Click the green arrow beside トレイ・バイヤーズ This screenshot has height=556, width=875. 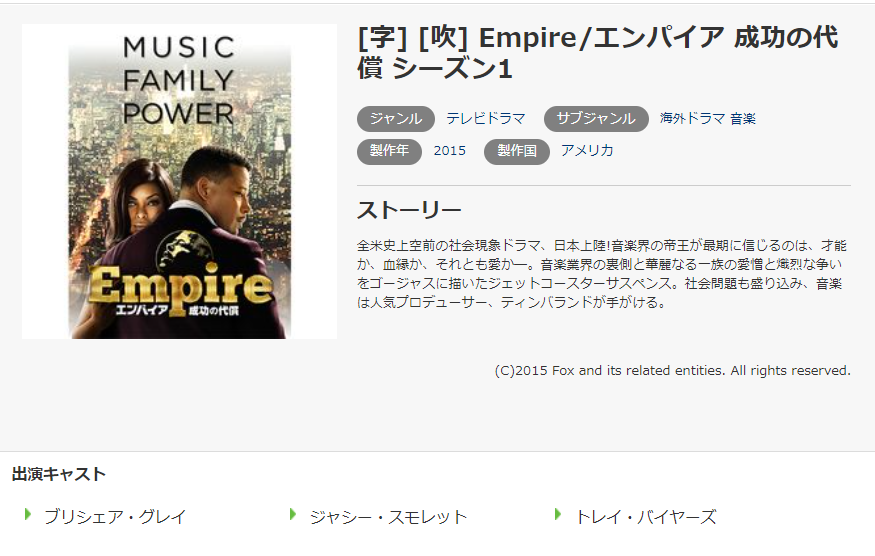557,514
